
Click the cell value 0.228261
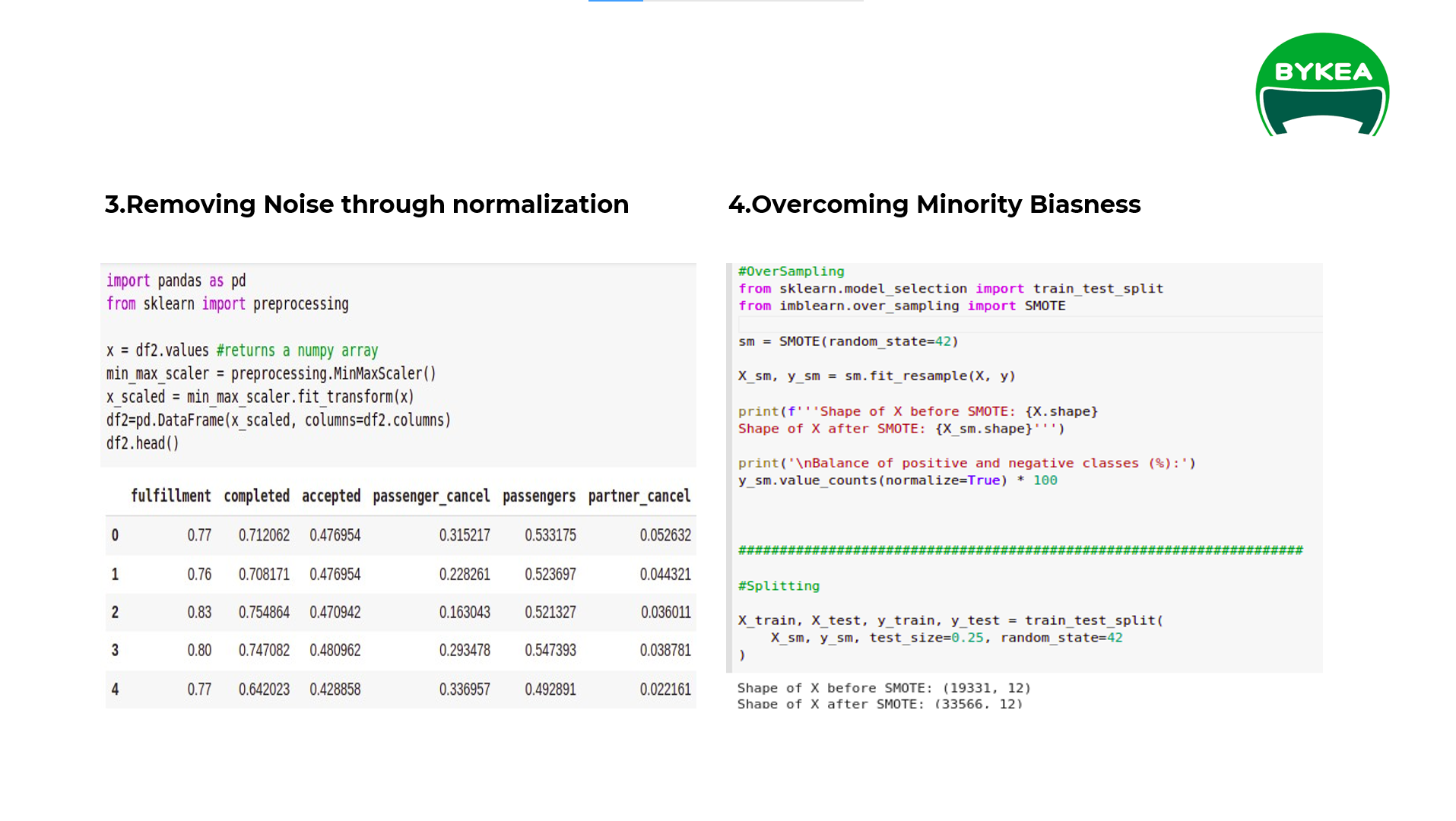tap(465, 574)
